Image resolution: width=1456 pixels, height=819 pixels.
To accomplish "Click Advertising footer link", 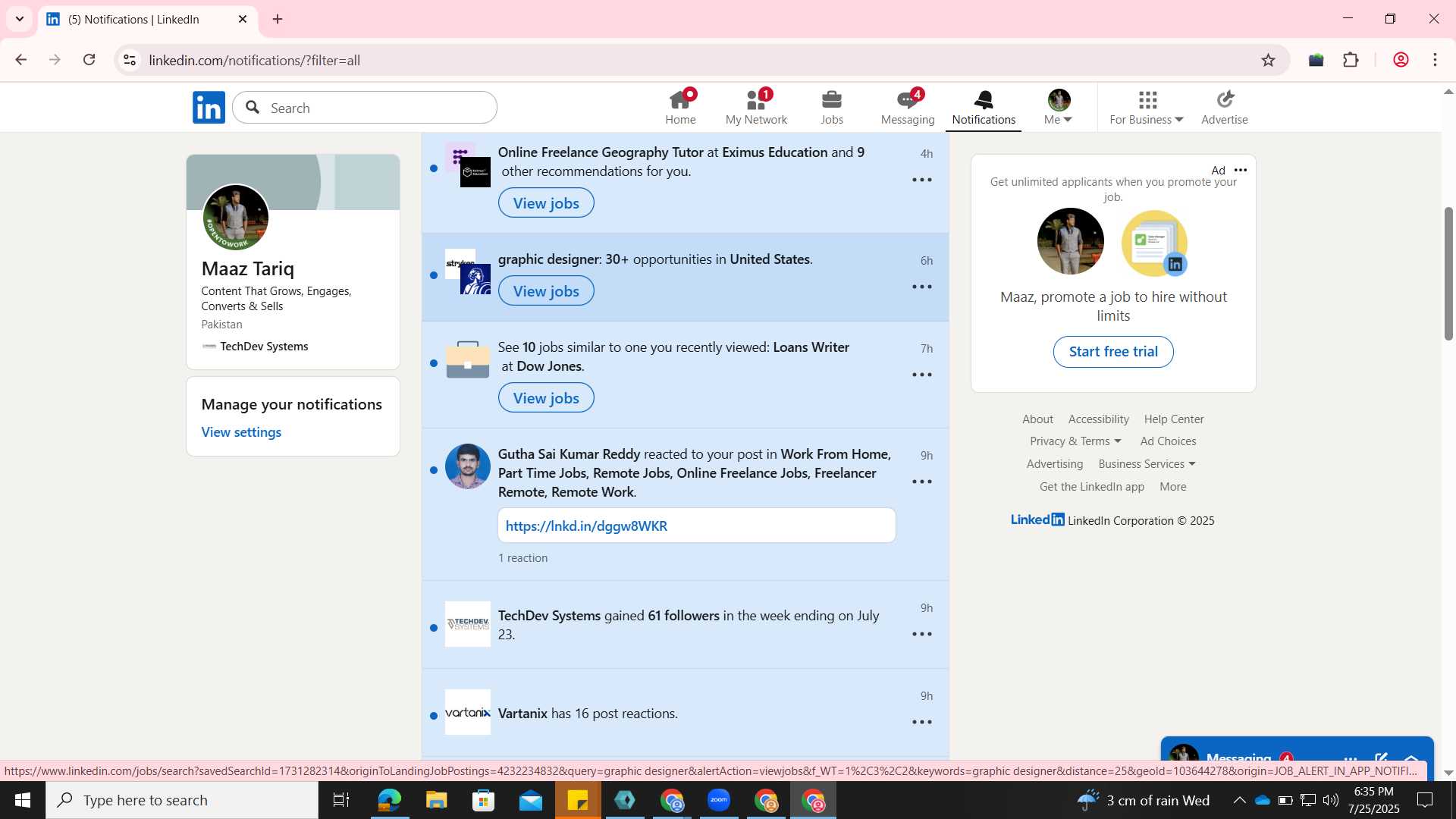I will (x=1055, y=464).
